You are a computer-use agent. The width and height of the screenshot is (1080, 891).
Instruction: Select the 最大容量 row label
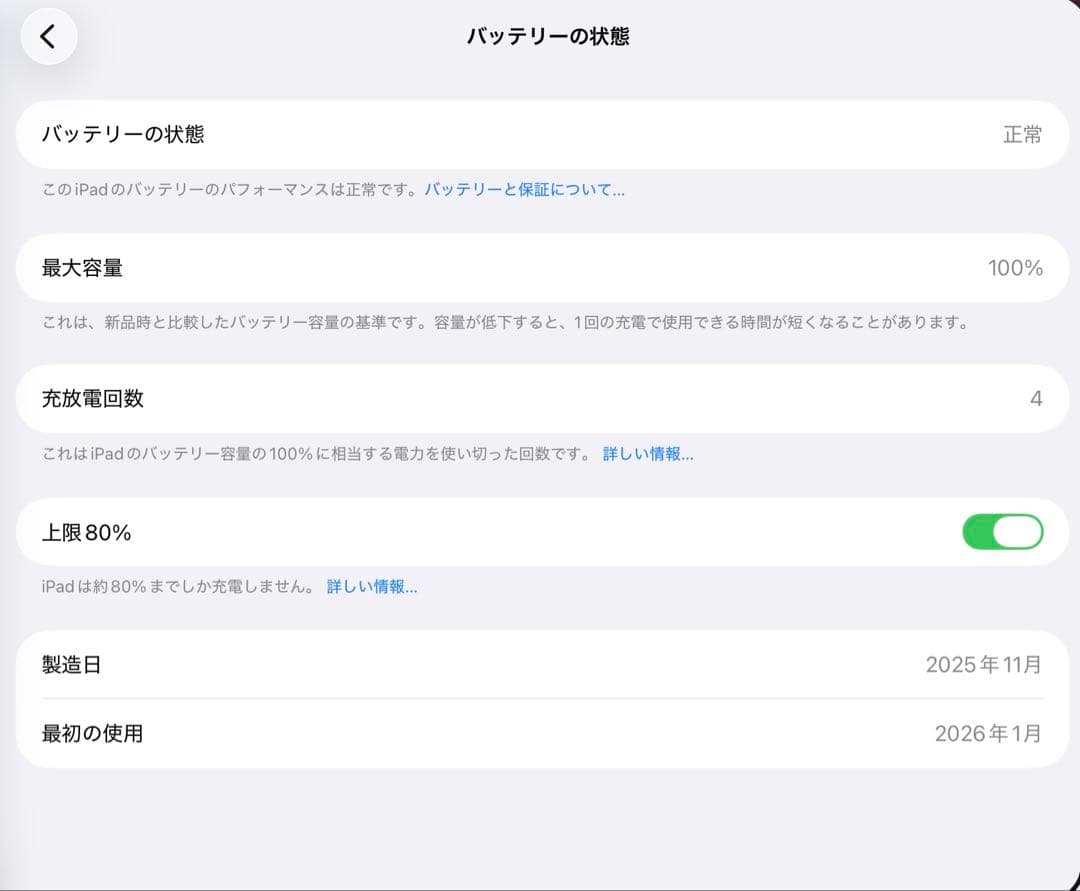click(82, 268)
